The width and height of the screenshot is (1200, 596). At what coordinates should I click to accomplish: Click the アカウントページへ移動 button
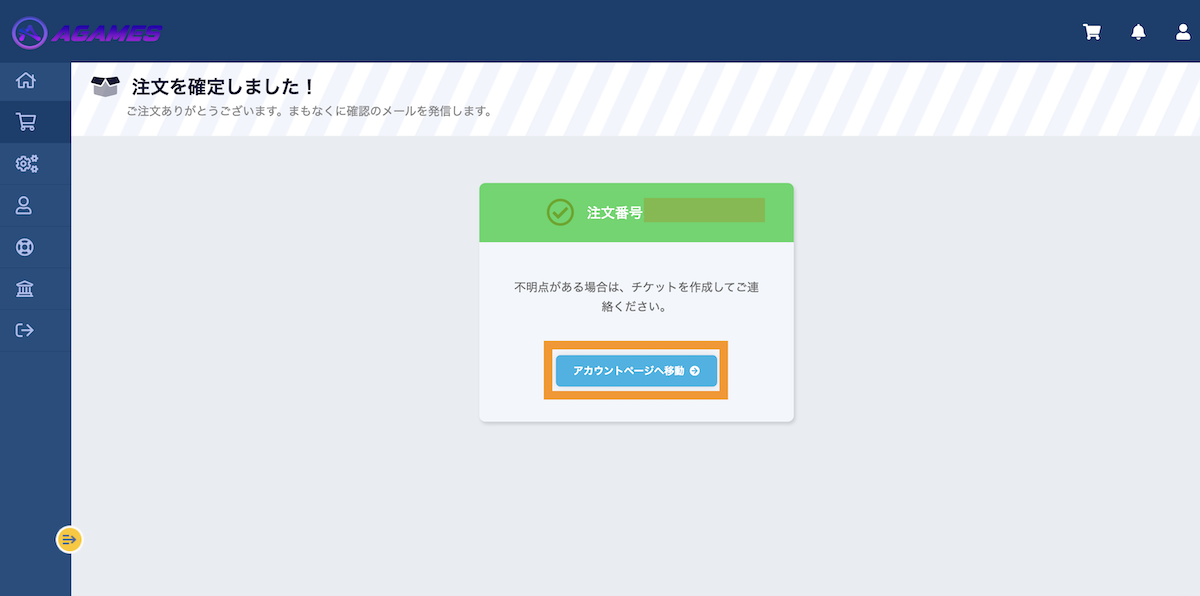tap(635, 370)
